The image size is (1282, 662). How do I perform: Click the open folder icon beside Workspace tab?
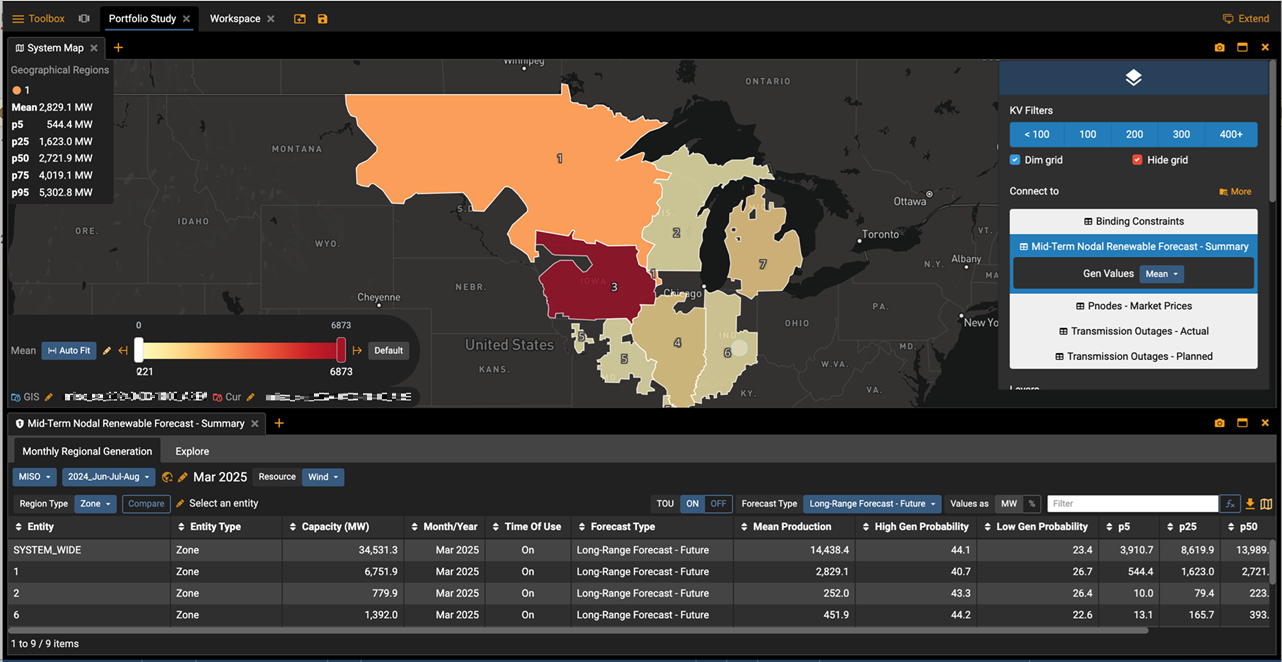300,19
